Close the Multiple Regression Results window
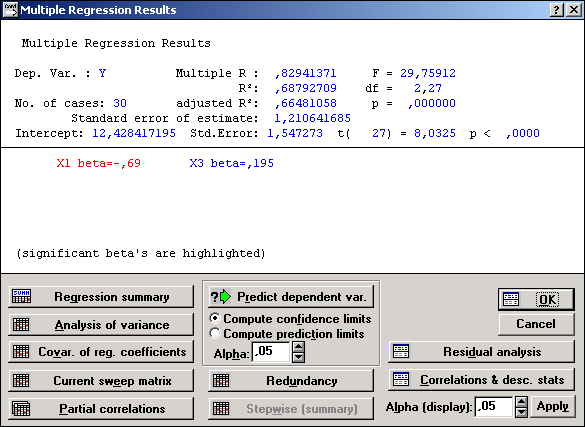Image resolution: width=585 pixels, height=427 pixels. pos(573,10)
